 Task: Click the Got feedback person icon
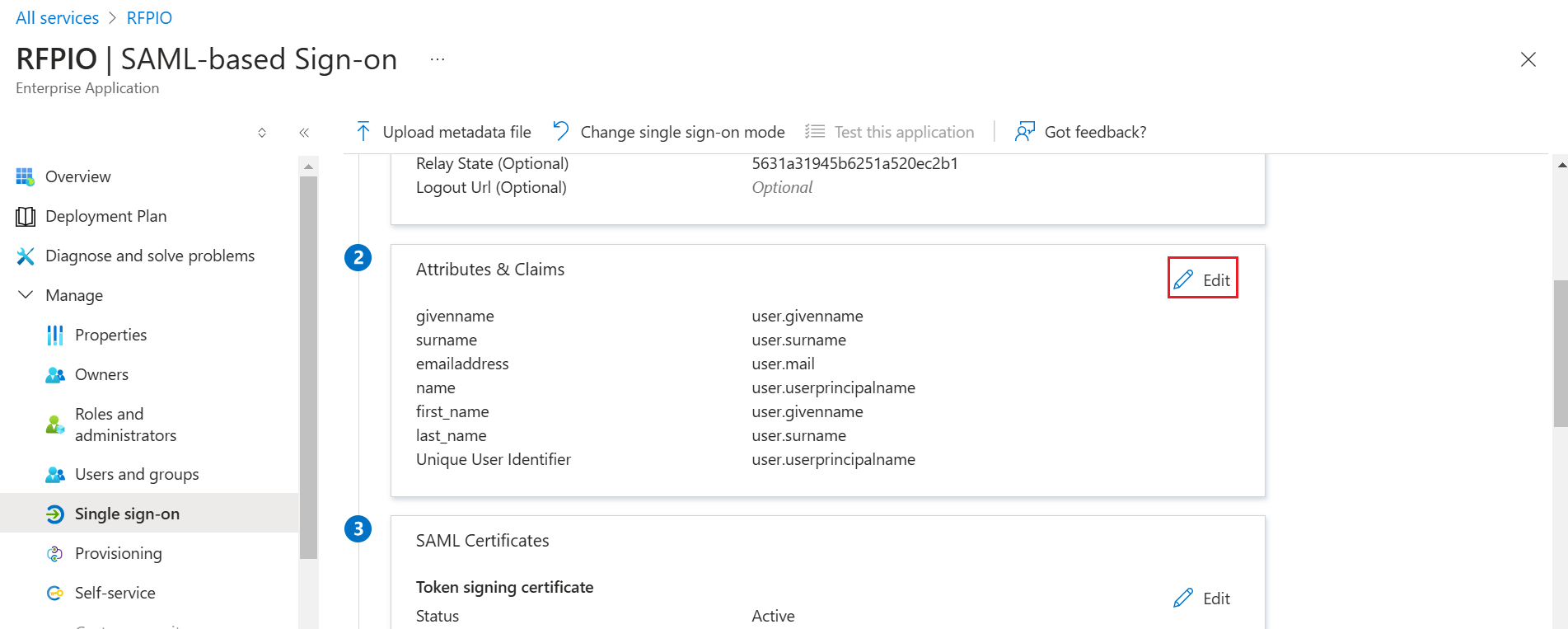(1025, 131)
